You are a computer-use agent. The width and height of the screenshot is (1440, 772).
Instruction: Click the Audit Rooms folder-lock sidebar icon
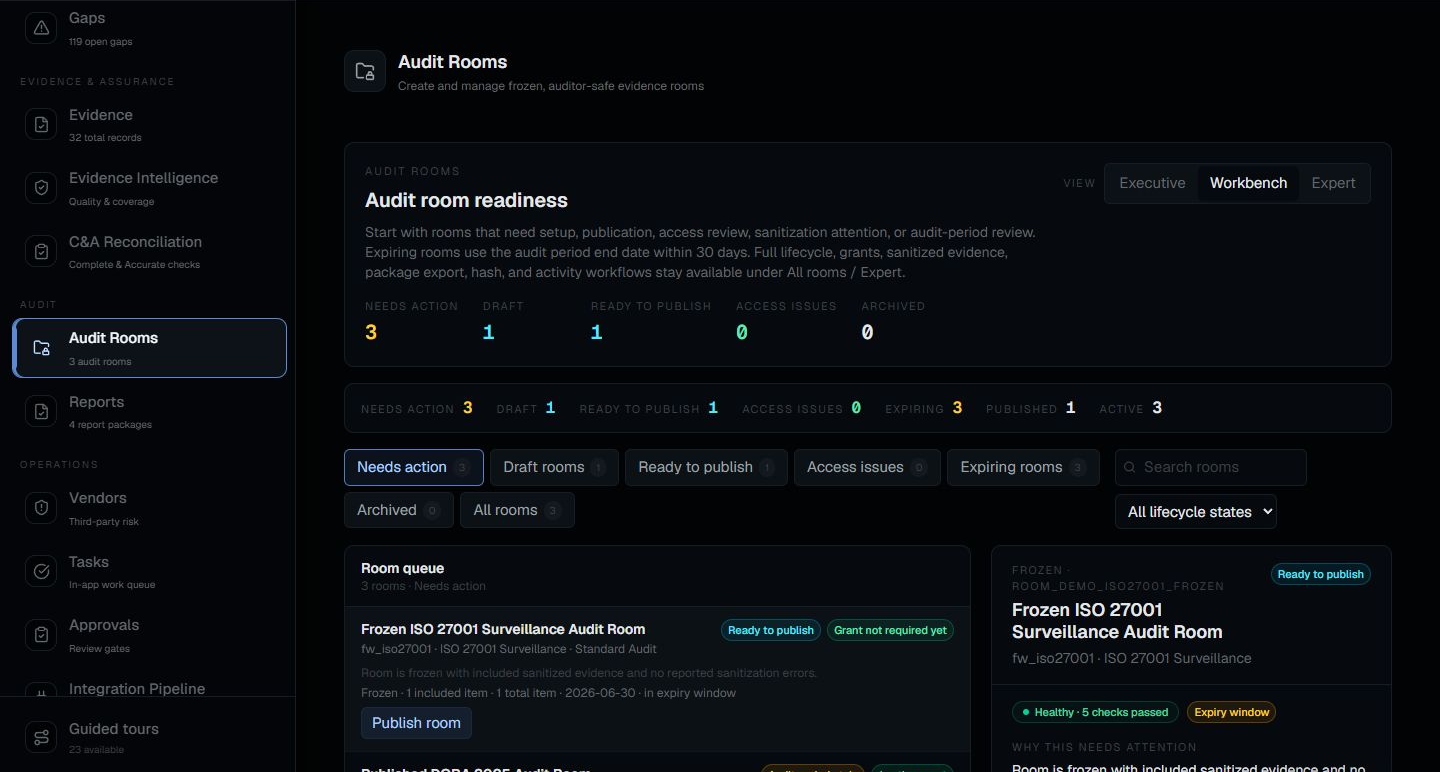41,348
